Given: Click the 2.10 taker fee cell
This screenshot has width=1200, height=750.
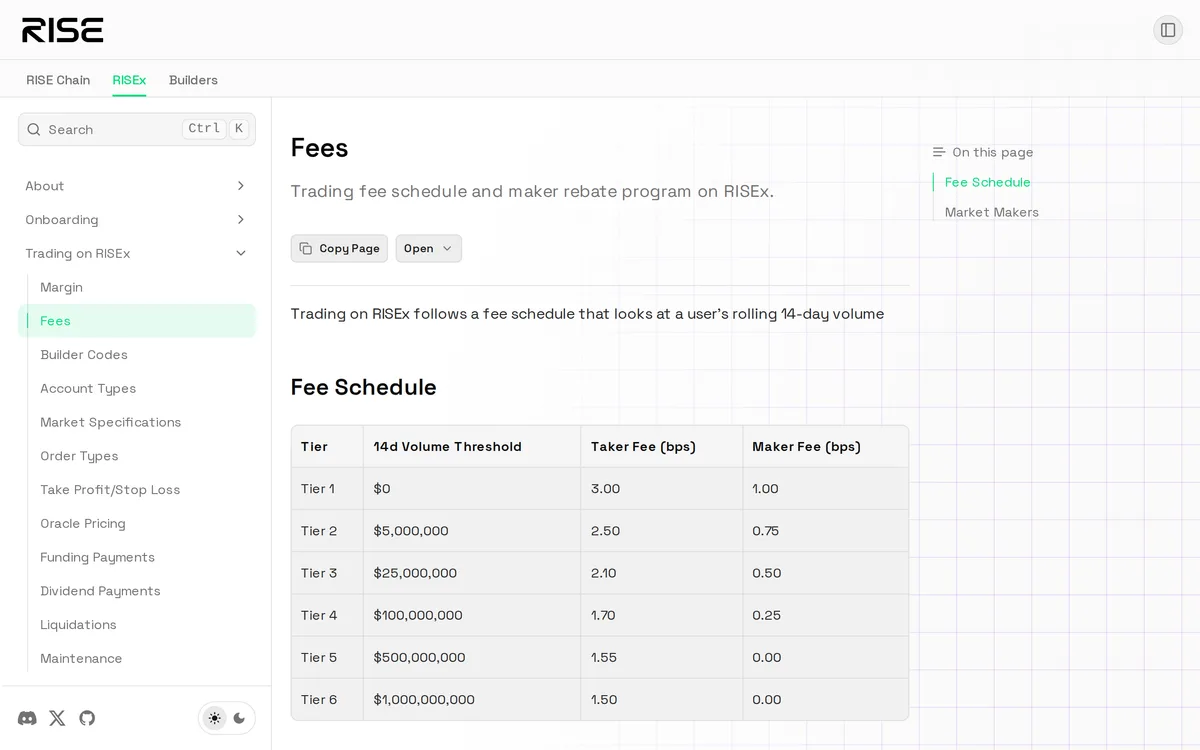Looking at the screenshot, I should (x=662, y=573).
